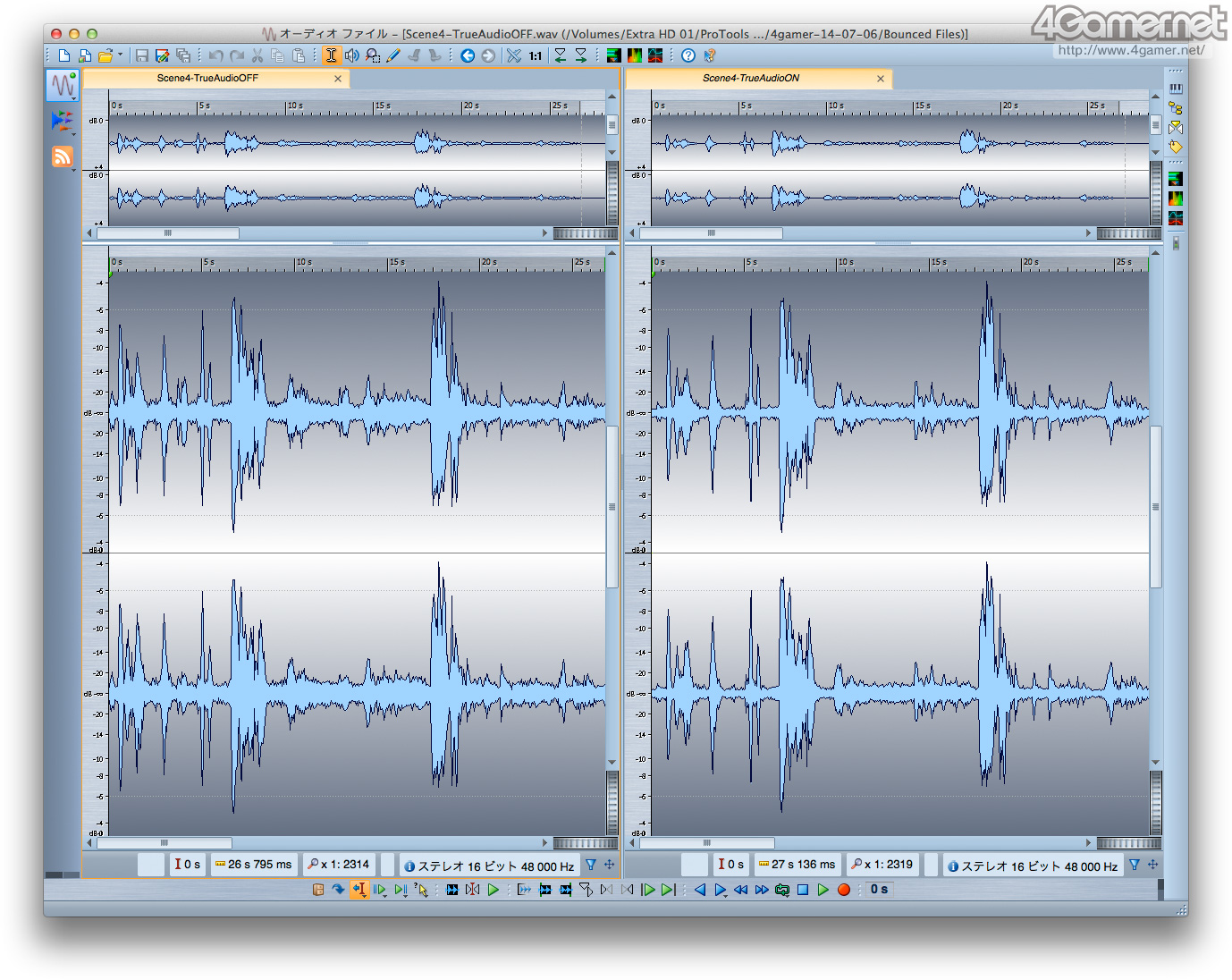
Task: Open the help question mark icon
Action: click(688, 55)
